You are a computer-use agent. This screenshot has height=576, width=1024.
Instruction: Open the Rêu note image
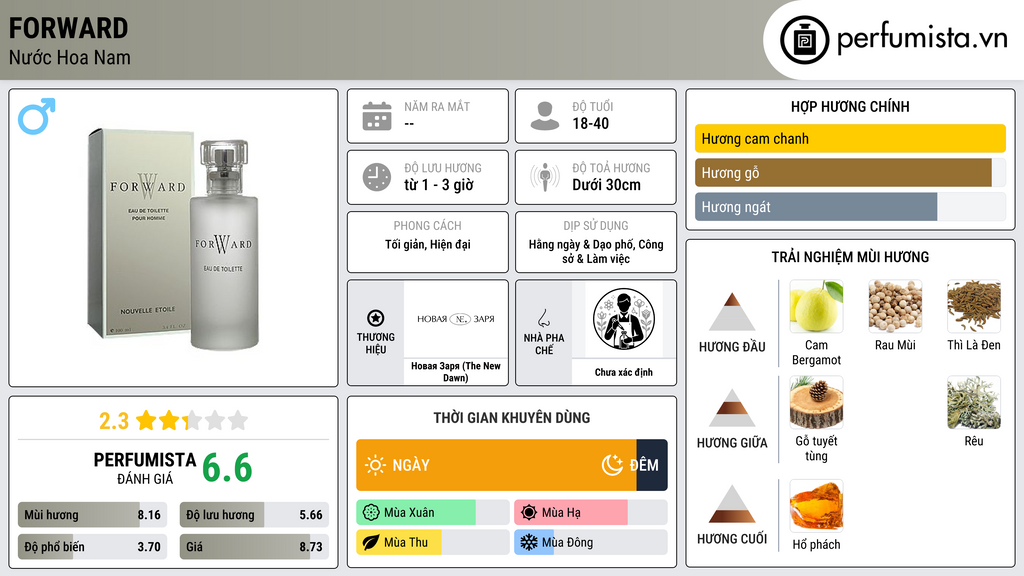974,402
